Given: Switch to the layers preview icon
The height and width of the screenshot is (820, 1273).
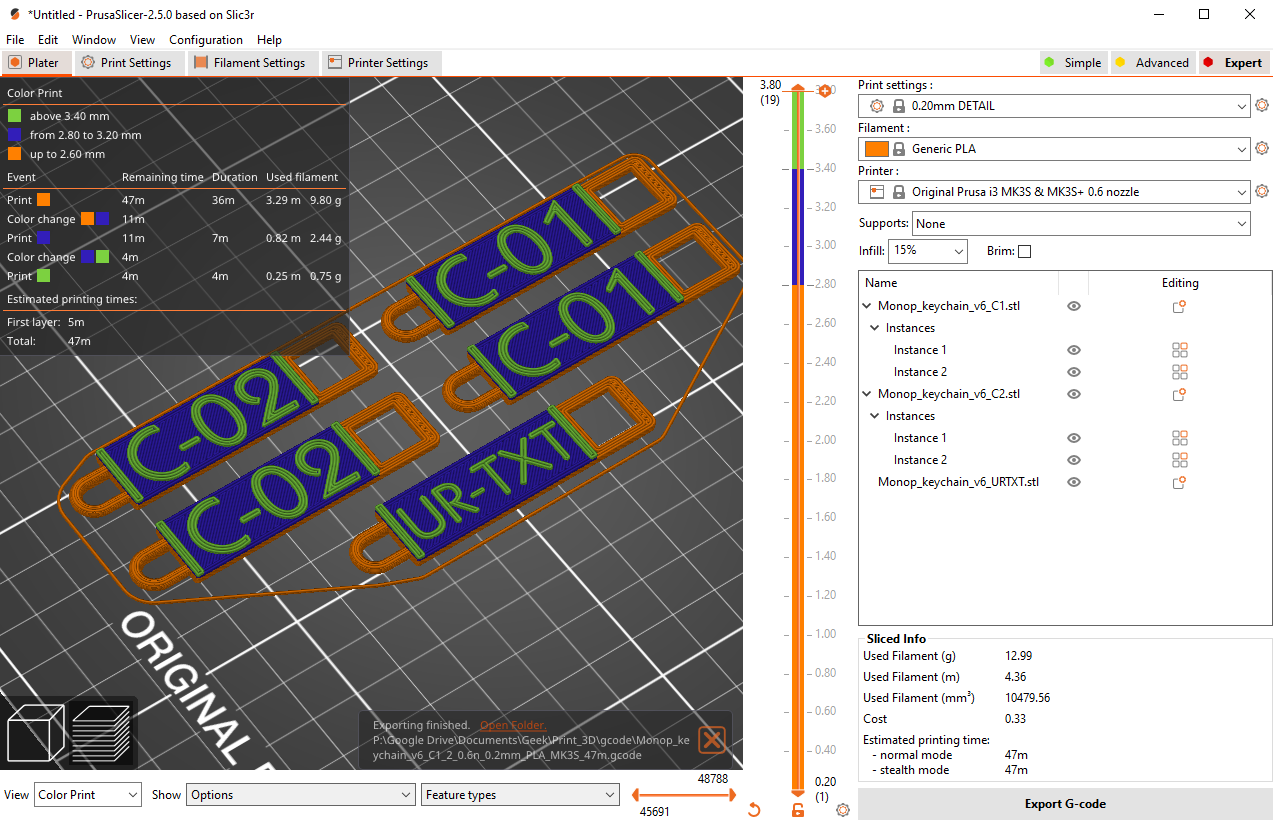Looking at the screenshot, I should tap(103, 734).
